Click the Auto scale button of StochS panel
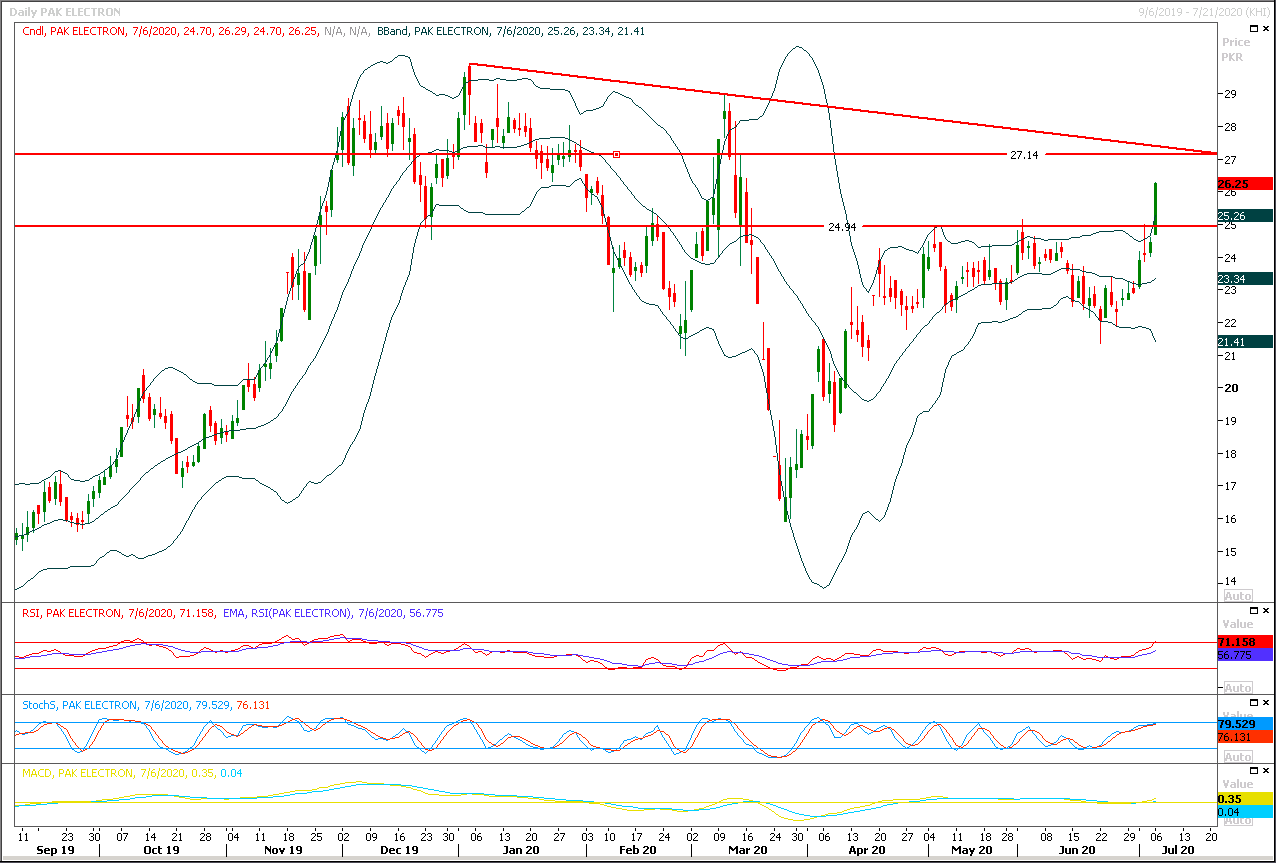 click(1237, 757)
